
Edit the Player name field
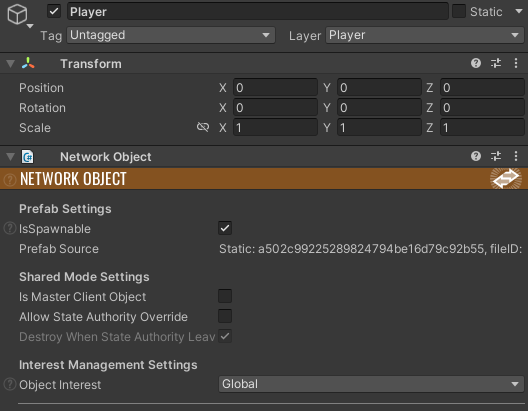[258, 11]
